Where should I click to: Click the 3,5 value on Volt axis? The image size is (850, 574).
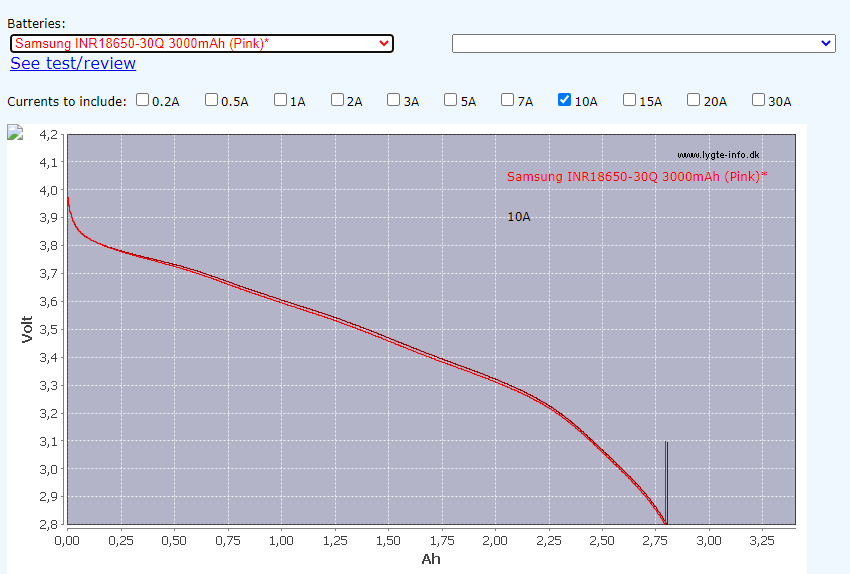(x=48, y=330)
